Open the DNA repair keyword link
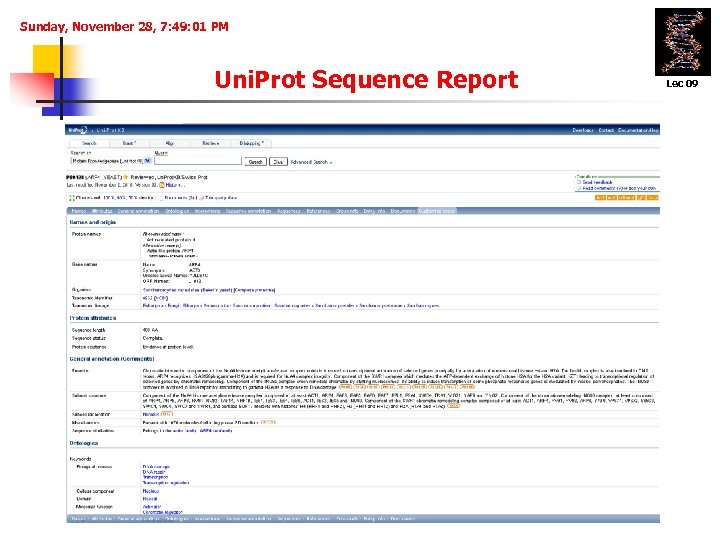This screenshot has height=540, width=720. pyautogui.click(x=153, y=472)
